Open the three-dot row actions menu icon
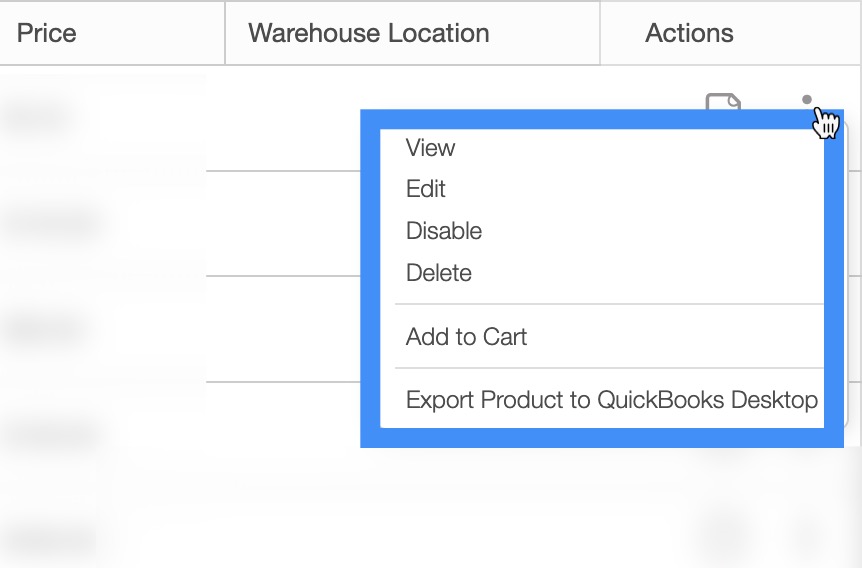Viewport: 862px width, 568px height. pos(807,100)
